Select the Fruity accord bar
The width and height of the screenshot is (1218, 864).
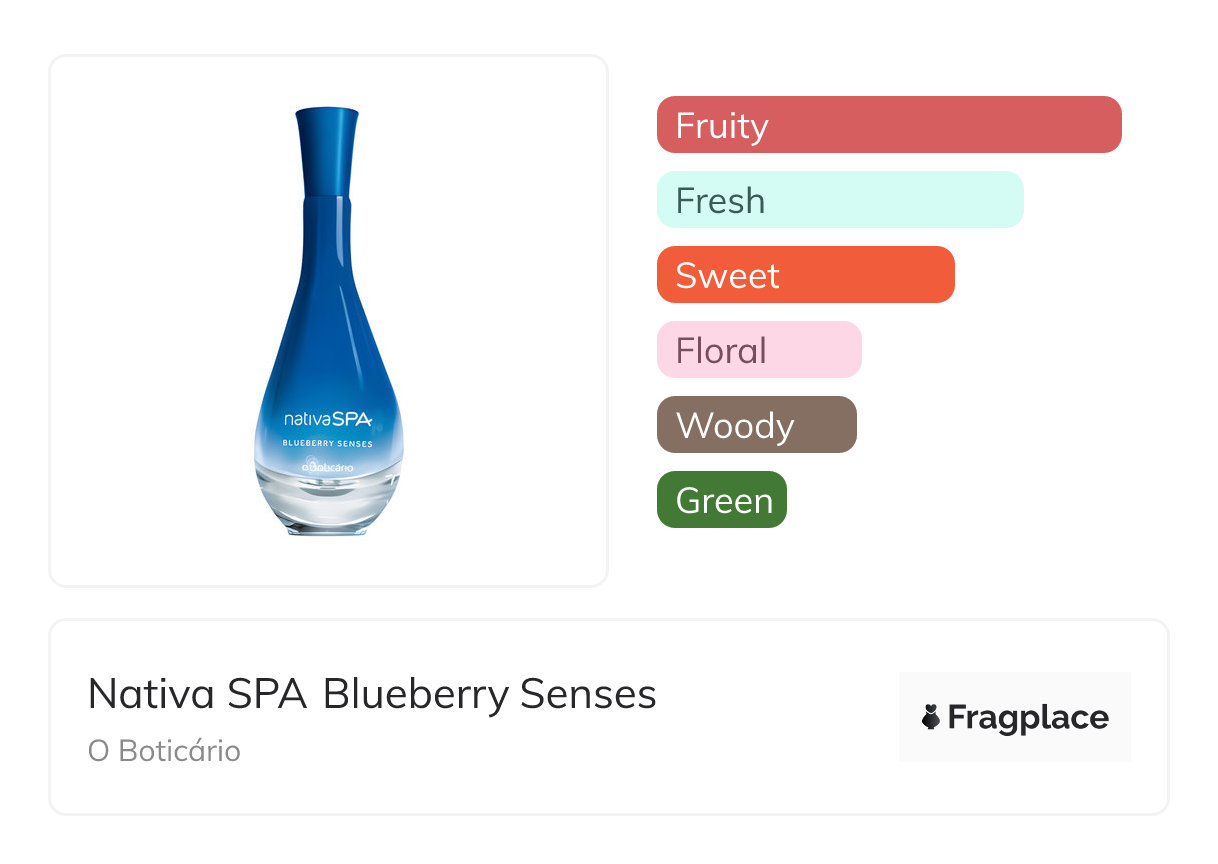click(x=889, y=125)
